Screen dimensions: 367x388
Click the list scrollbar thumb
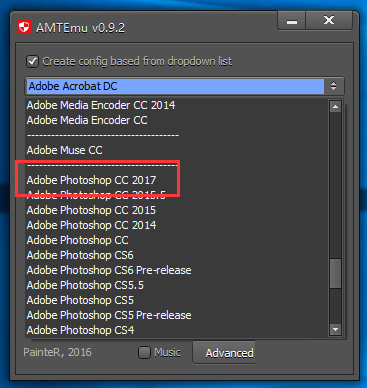pos(335,273)
